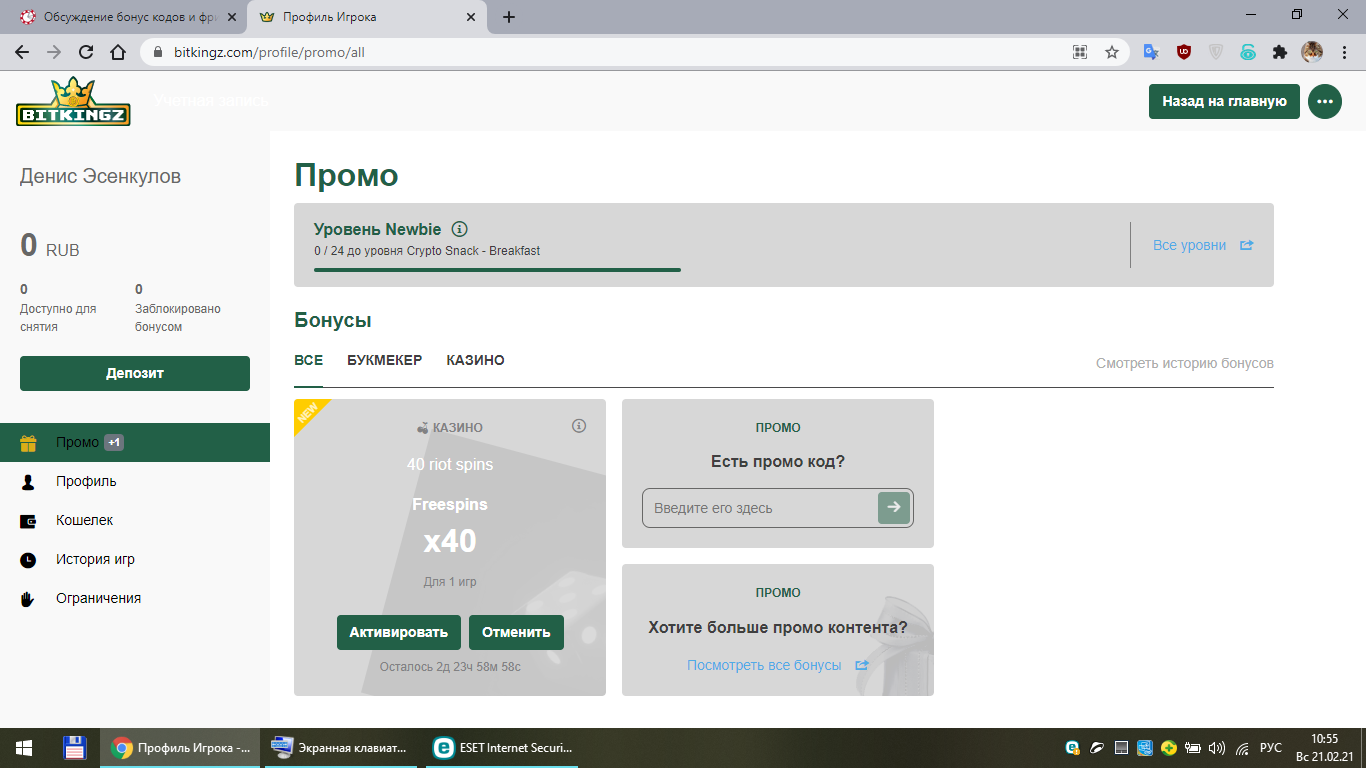Open Профиль in the sidebar

pos(86,481)
